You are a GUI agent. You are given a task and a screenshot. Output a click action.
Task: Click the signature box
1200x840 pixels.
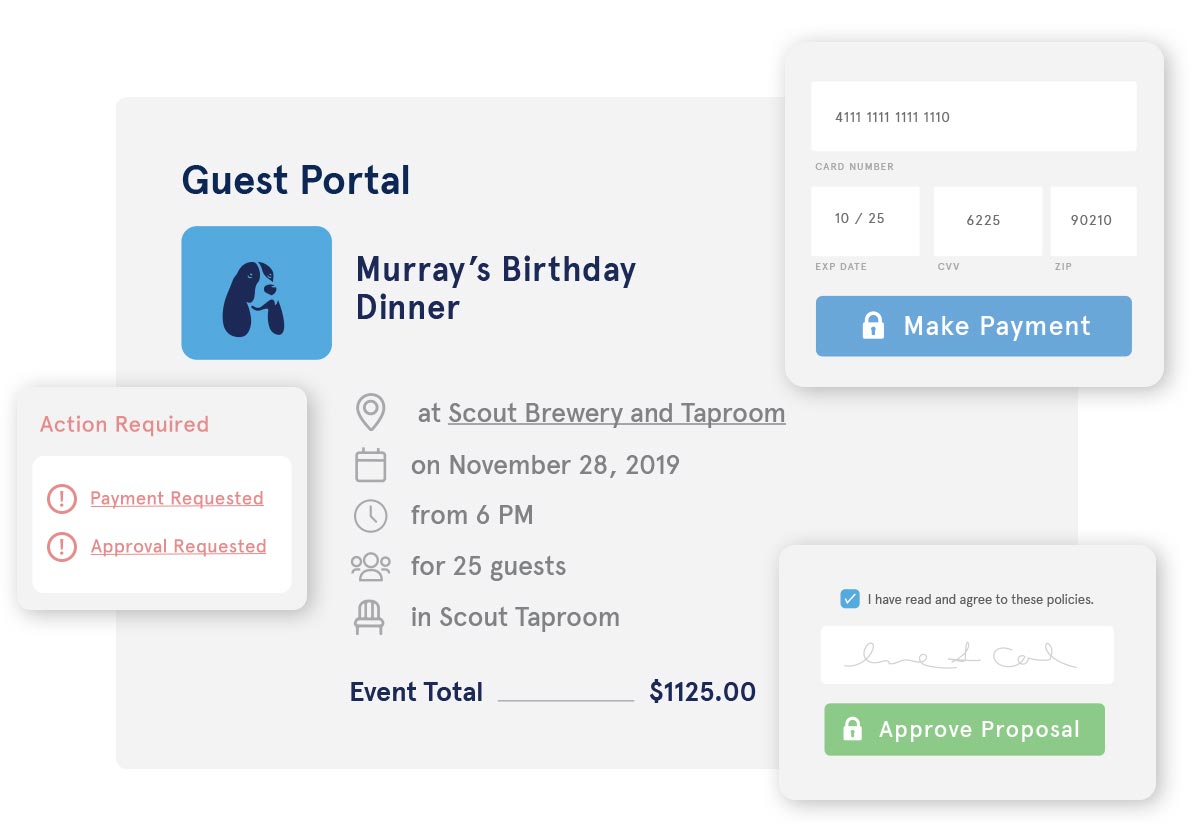pos(966,655)
